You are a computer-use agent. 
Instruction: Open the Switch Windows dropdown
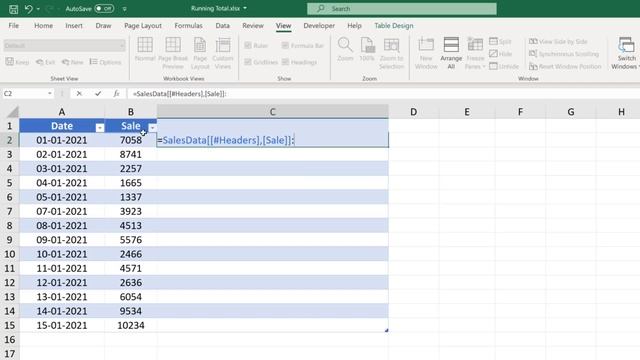tap(626, 53)
